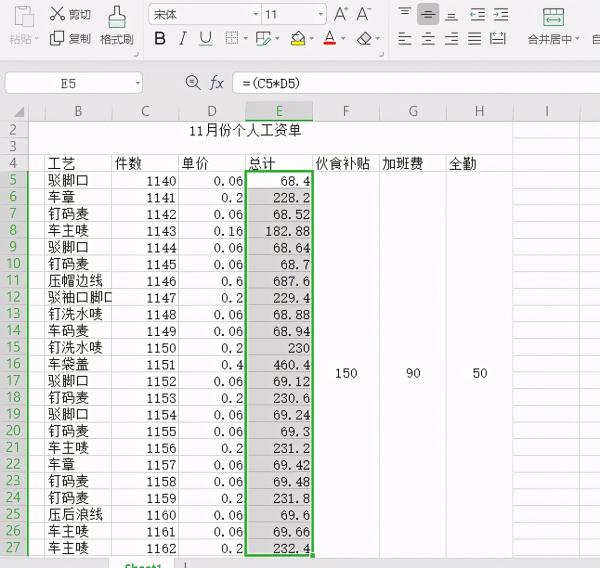Select the Format Painter brush

tap(117, 17)
